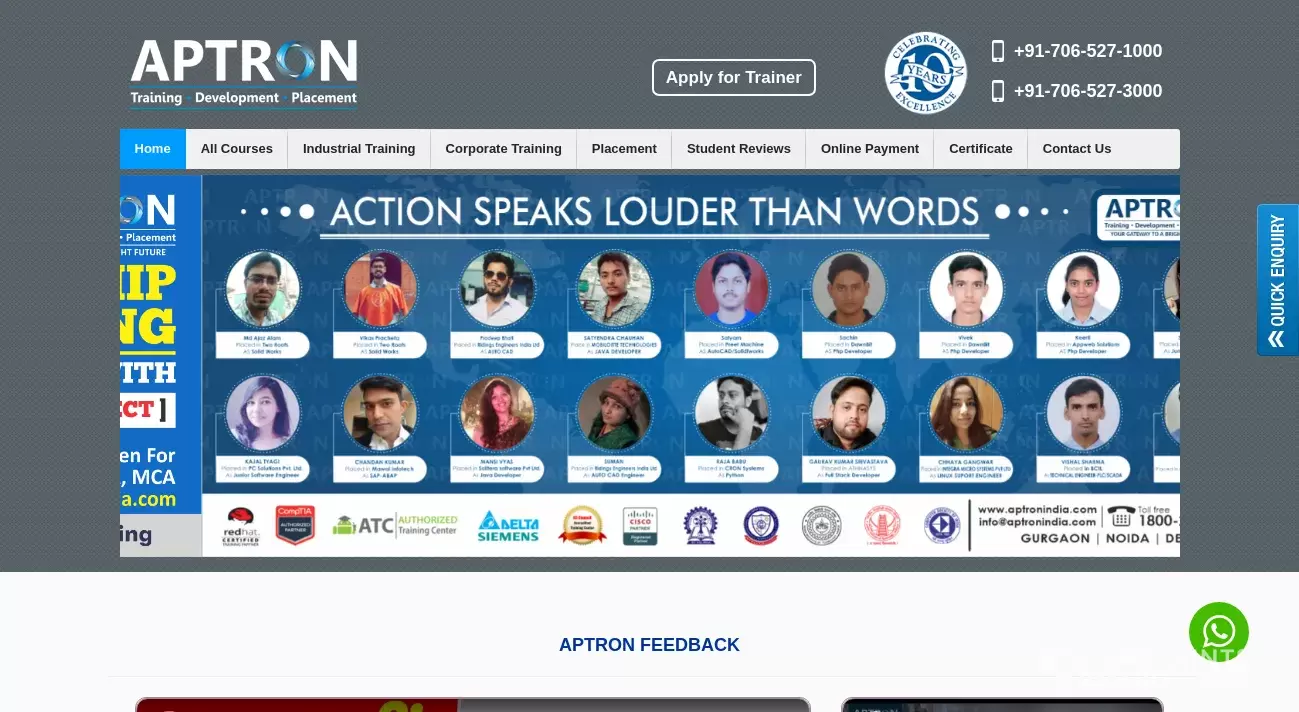Viewport: 1299px width, 712px height.
Task: Click the www.aptronindia.com text in banner
Action: (1037, 509)
